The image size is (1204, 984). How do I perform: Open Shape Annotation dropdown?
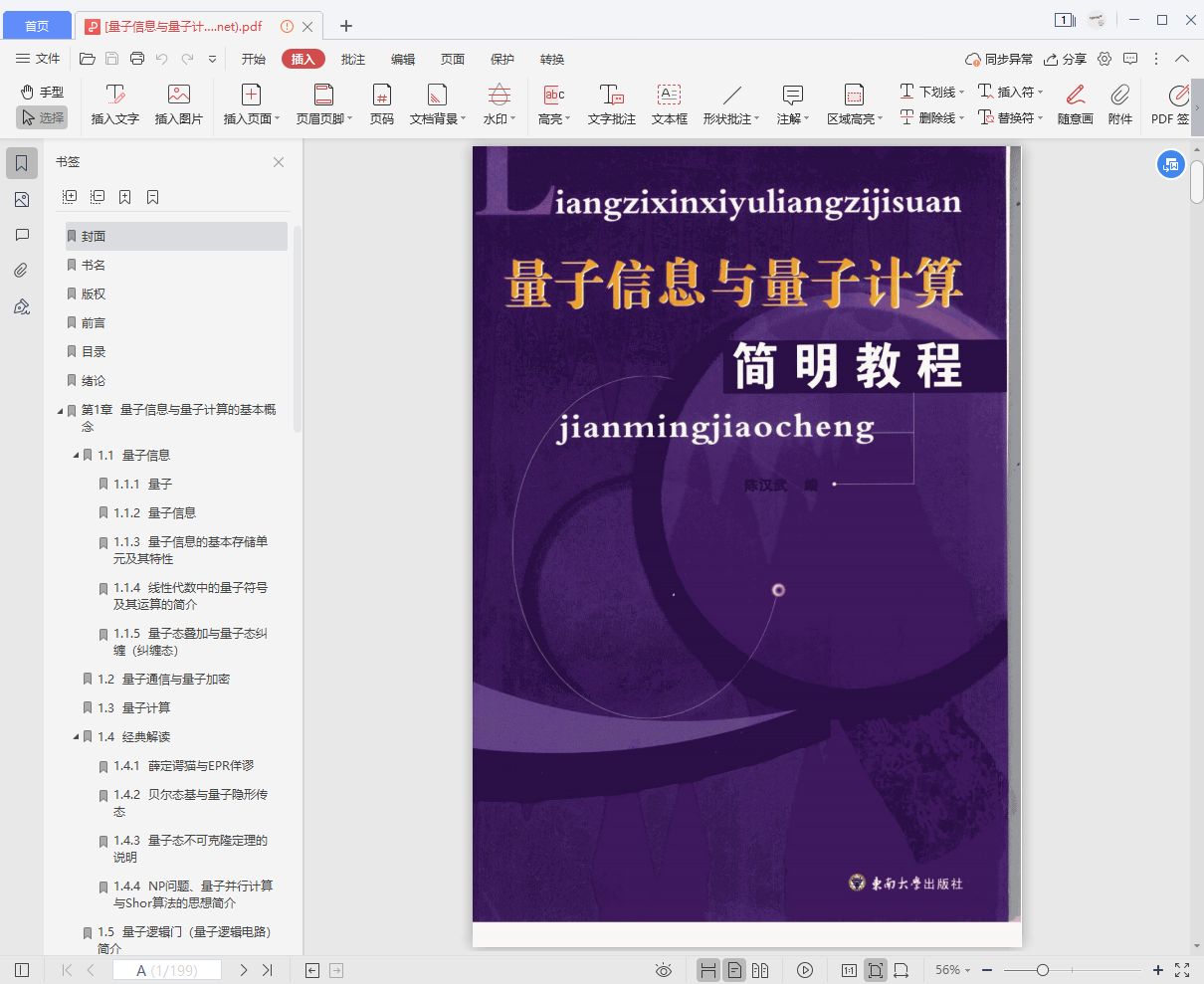coord(731,104)
